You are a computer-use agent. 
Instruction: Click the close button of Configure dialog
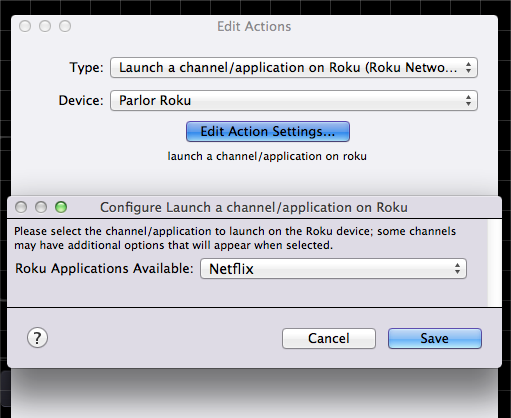[x=21, y=207]
